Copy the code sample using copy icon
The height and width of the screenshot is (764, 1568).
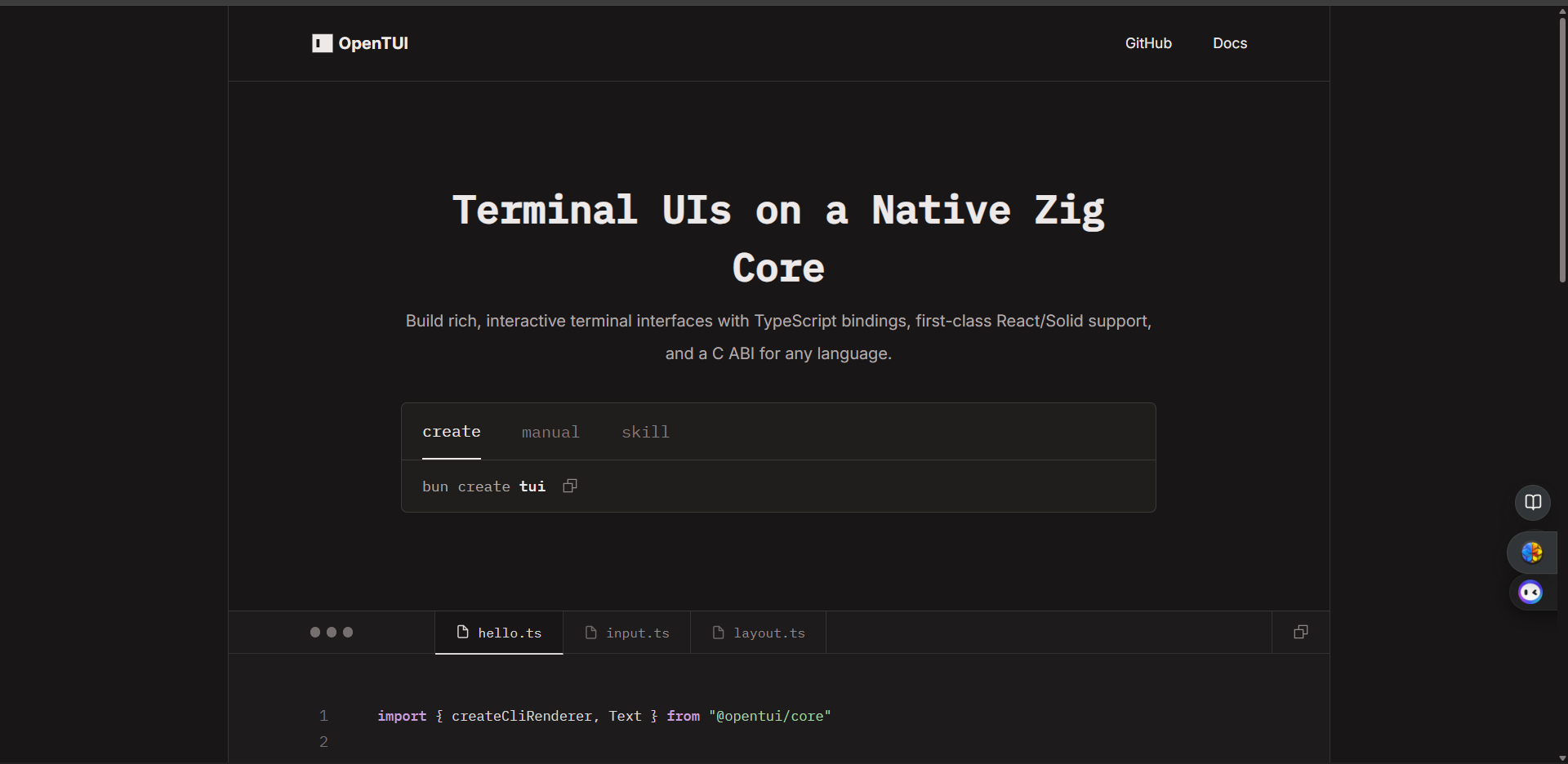point(1301,632)
